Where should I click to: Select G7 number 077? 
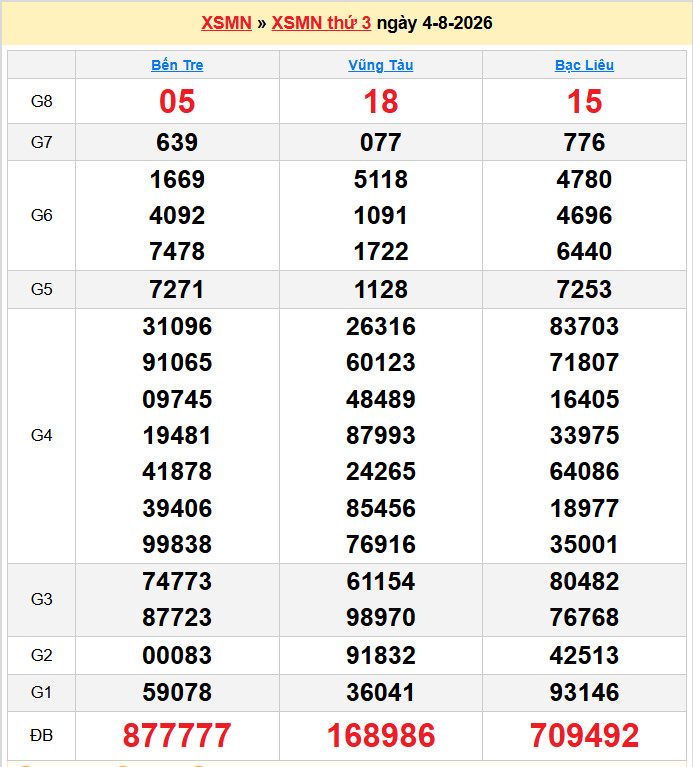tap(380, 142)
